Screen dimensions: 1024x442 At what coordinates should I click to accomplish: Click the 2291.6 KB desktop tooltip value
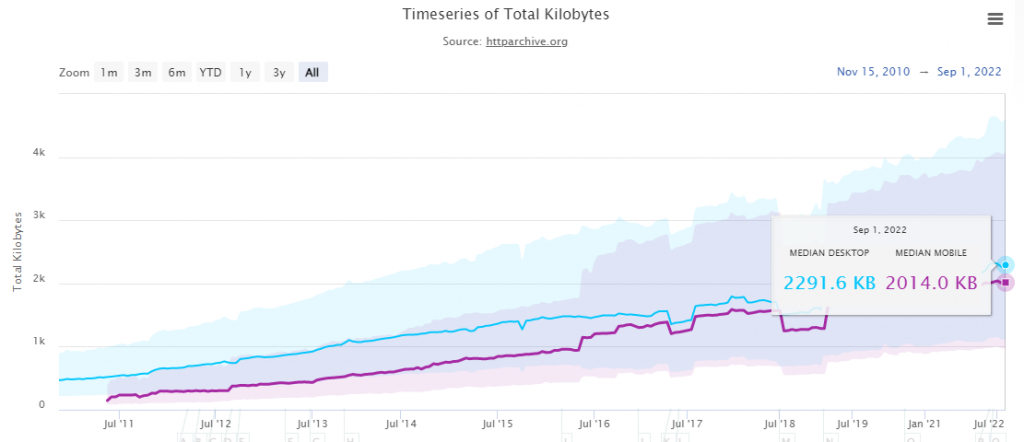(x=829, y=283)
